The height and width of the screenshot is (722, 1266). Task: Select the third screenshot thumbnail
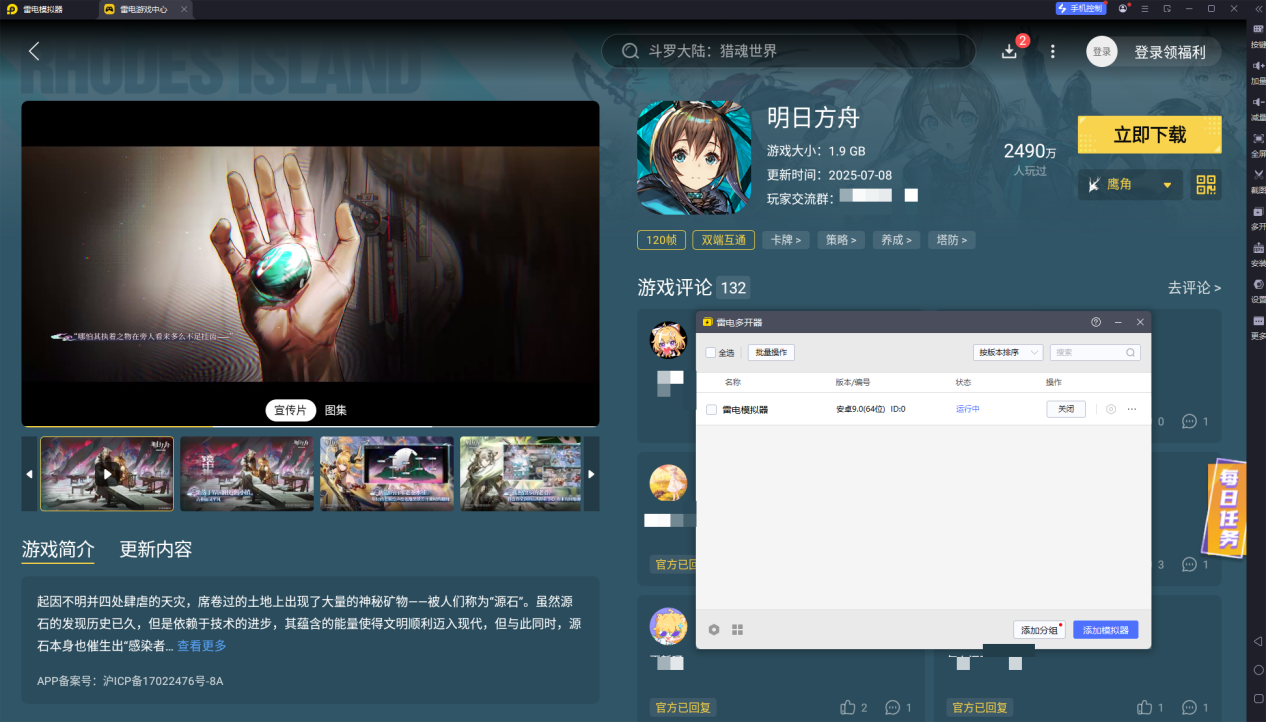387,474
